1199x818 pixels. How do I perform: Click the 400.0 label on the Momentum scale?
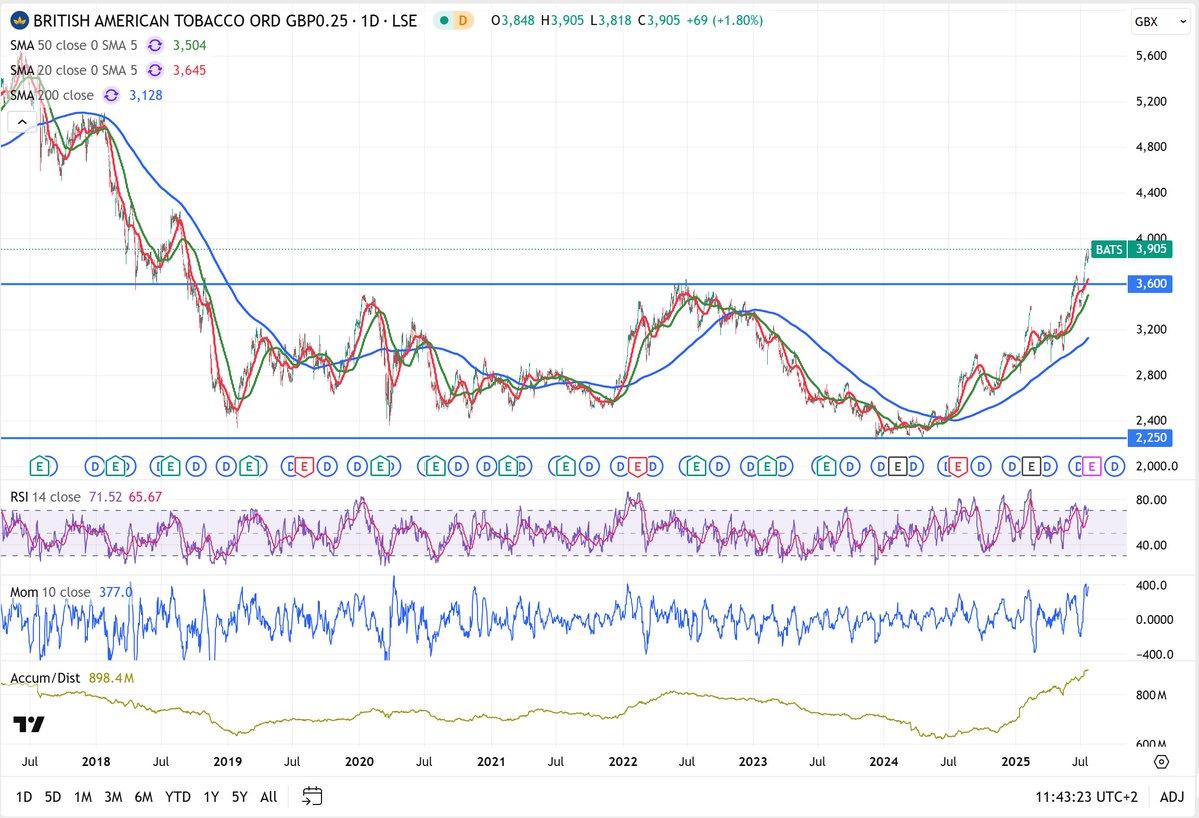tap(1151, 586)
